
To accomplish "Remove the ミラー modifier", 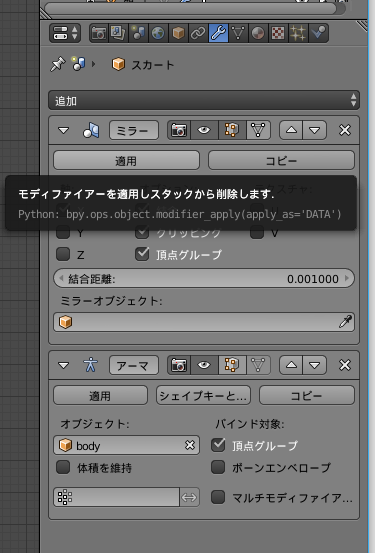I will tap(345, 130).
